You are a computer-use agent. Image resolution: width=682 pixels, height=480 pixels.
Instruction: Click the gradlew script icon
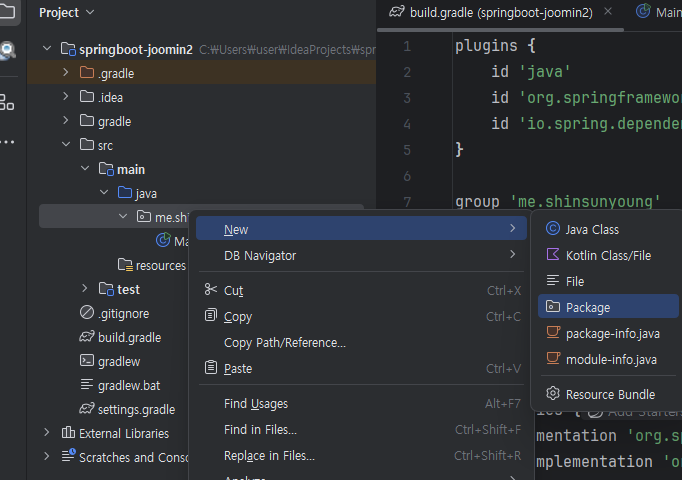point(87,360)
